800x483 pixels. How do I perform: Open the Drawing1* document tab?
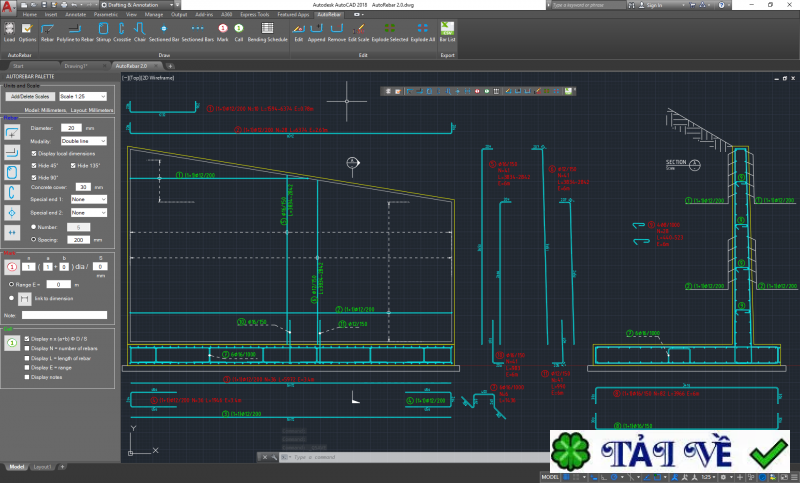76,65
